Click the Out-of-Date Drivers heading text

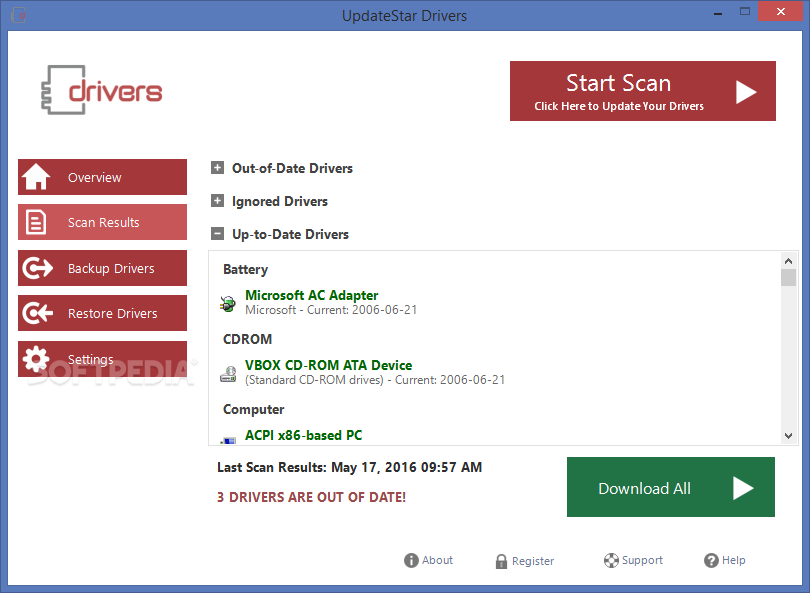coord(292,168)
